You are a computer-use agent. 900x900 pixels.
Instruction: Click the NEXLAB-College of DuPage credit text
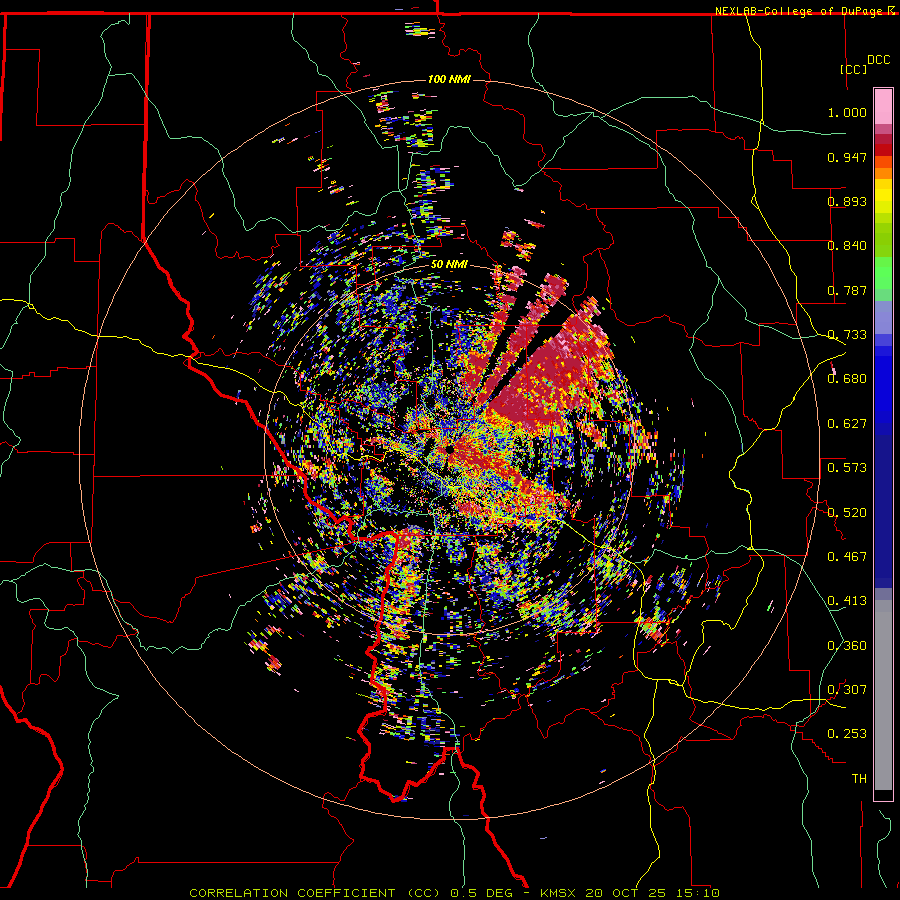798,11
